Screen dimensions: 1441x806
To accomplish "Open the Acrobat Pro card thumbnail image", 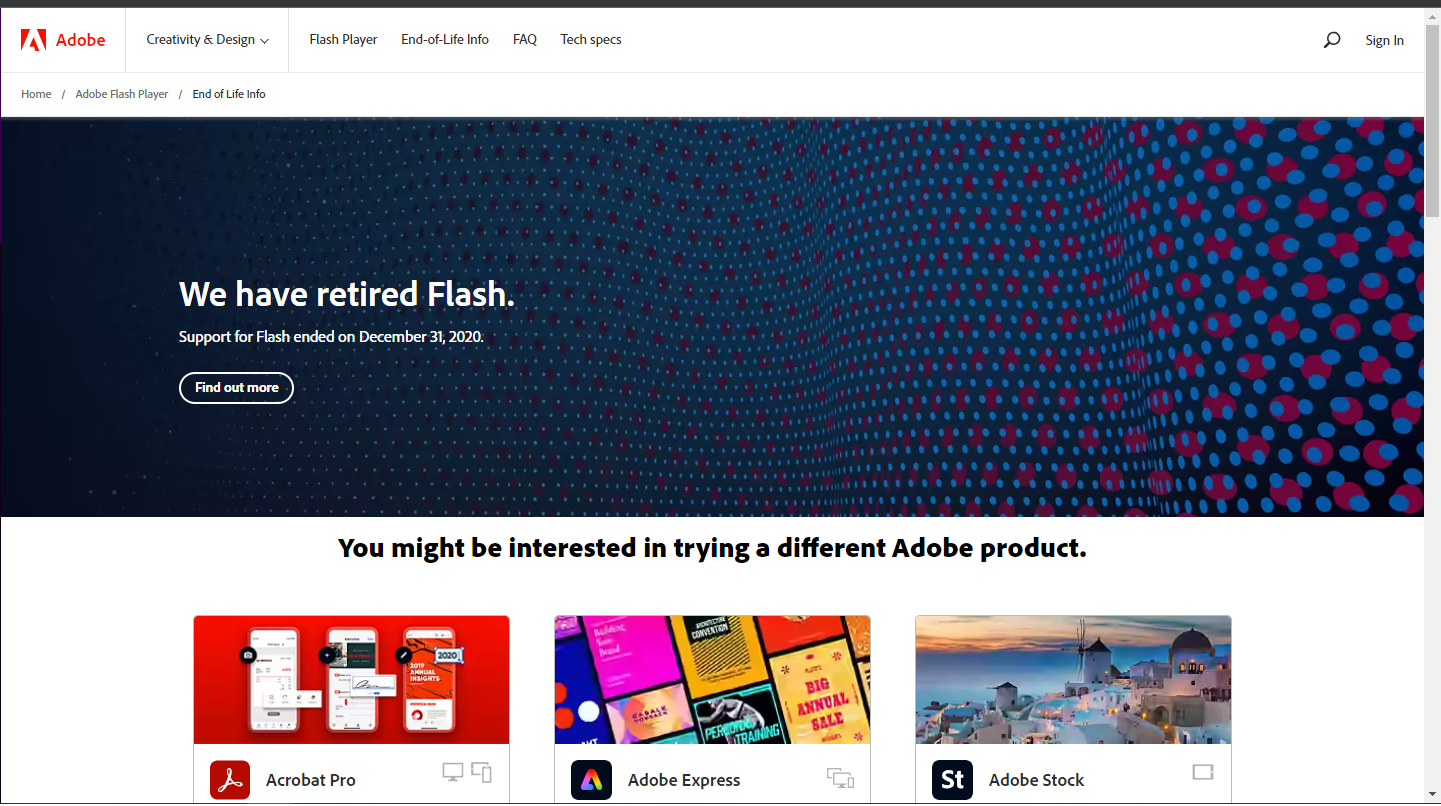I will click(351, 680).
